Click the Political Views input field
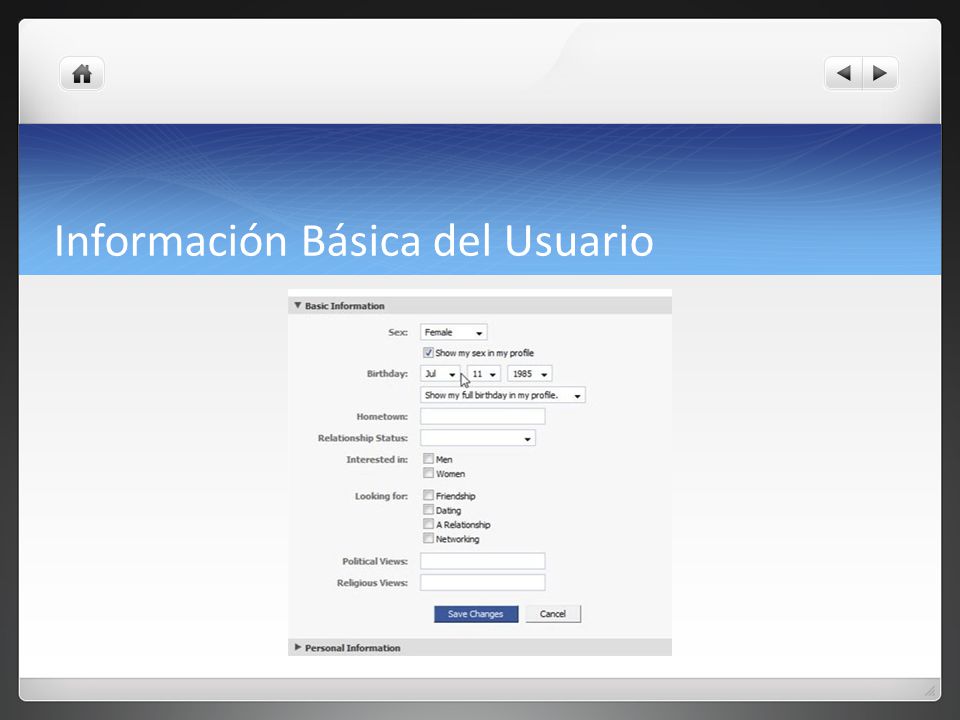 point(482,561)
